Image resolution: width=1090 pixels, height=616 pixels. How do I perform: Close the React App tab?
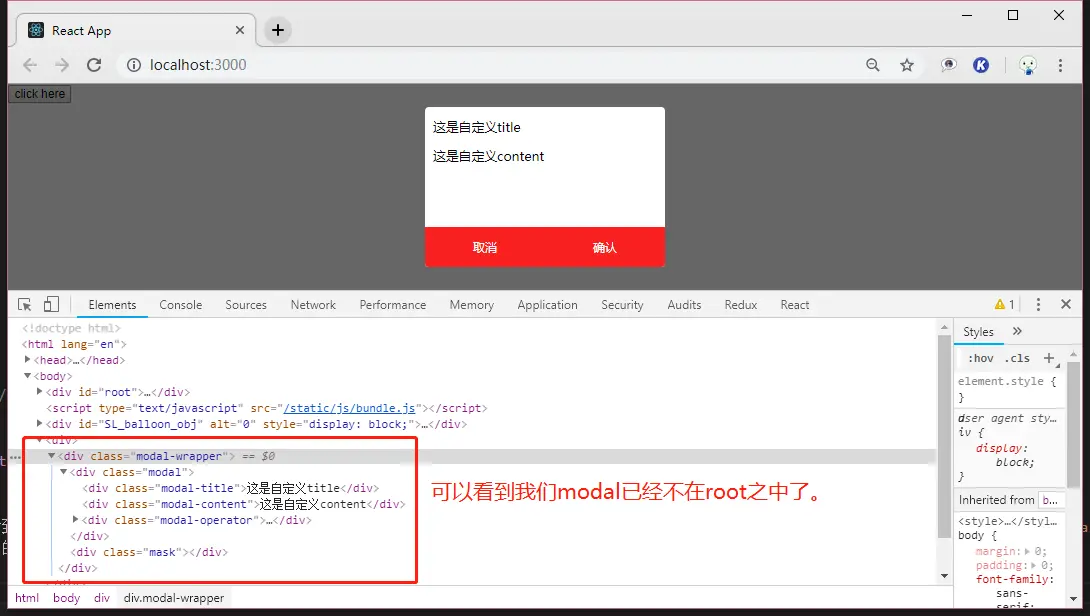tap(240, 30)
